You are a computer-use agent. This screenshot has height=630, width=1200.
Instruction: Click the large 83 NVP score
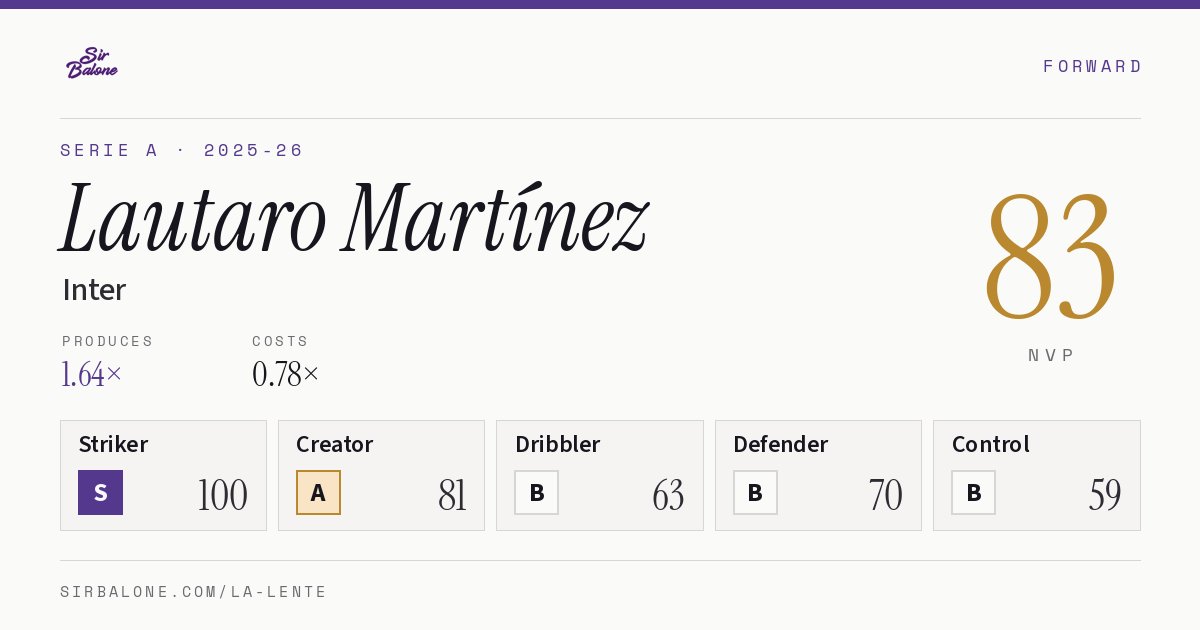[x=1050, y=255]
